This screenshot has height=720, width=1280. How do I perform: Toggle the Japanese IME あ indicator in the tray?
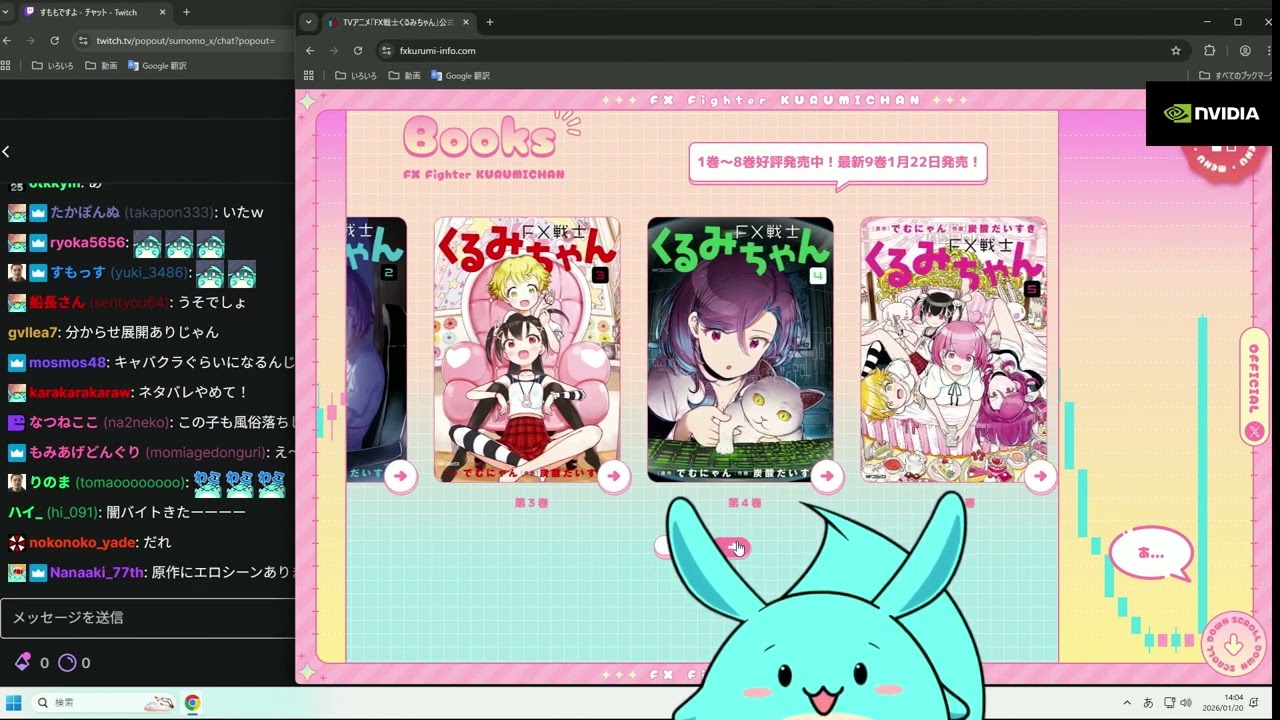tap(1148, 702)
